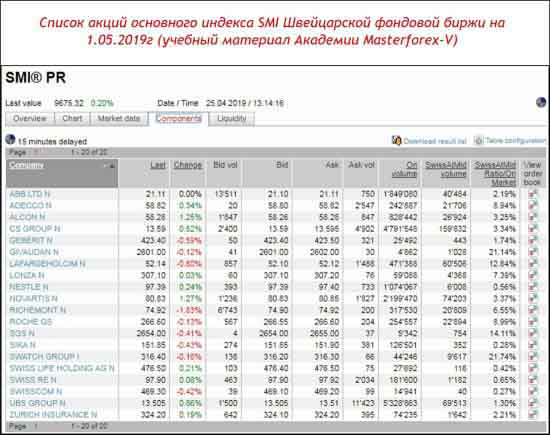The image size is (550, 435).
Task: Open the SWATCH GROUP I company link
Action: (44, 357)
